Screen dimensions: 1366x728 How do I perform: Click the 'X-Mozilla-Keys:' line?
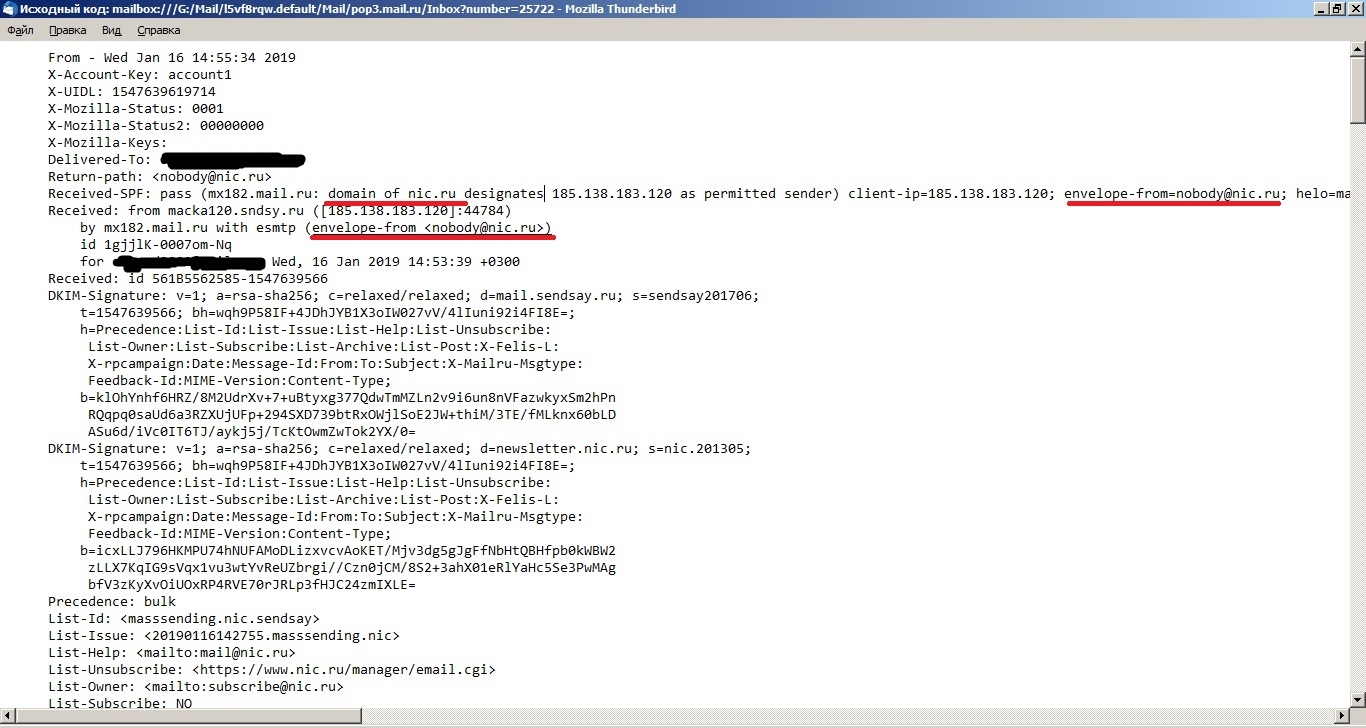(108, 142)
